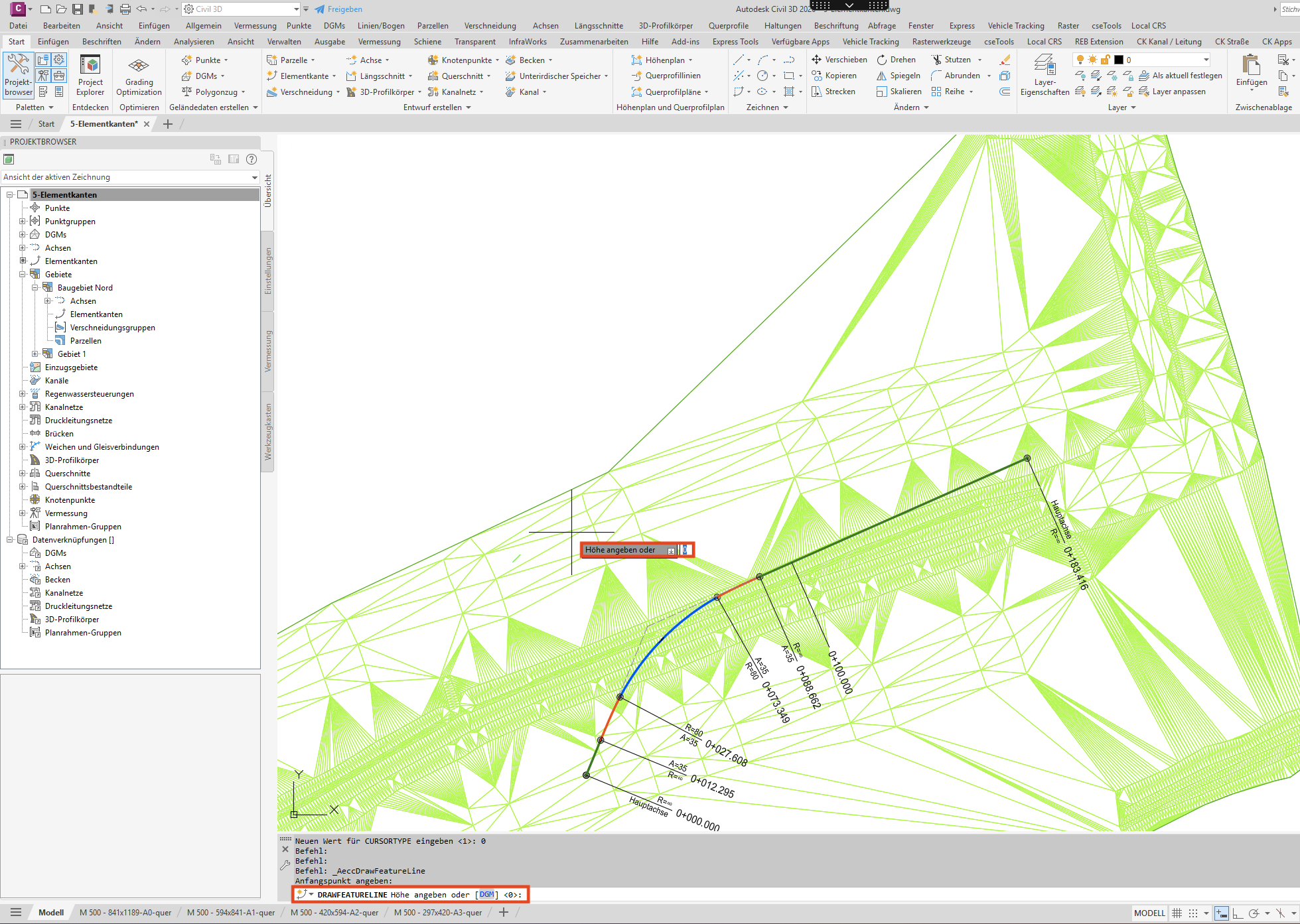The image size is (1300, 924).
Task: Toggle ortho mode in status bar
Action: (1238, 913)
